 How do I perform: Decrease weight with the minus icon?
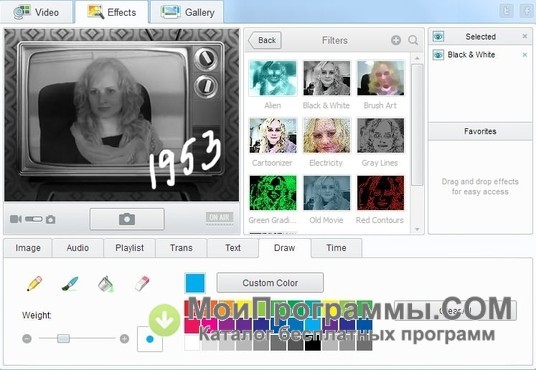27,339
